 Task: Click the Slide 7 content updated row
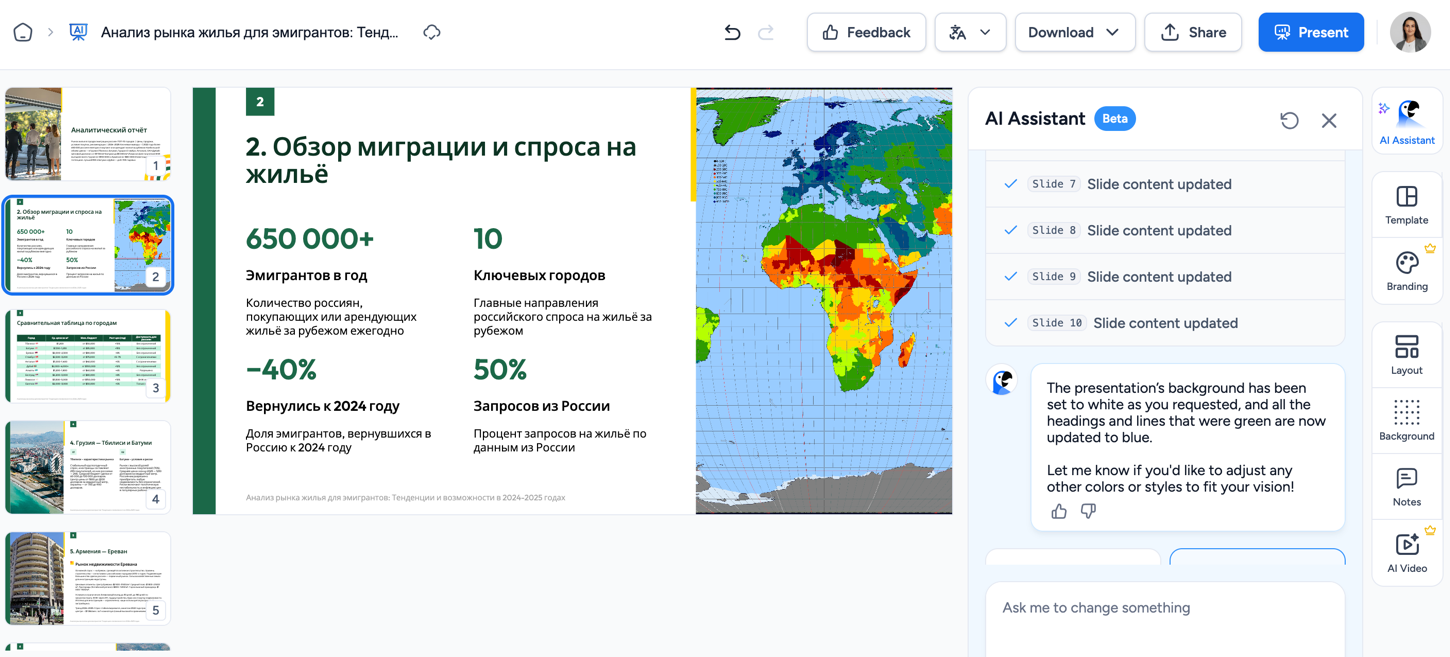(x=1165, y=184)
